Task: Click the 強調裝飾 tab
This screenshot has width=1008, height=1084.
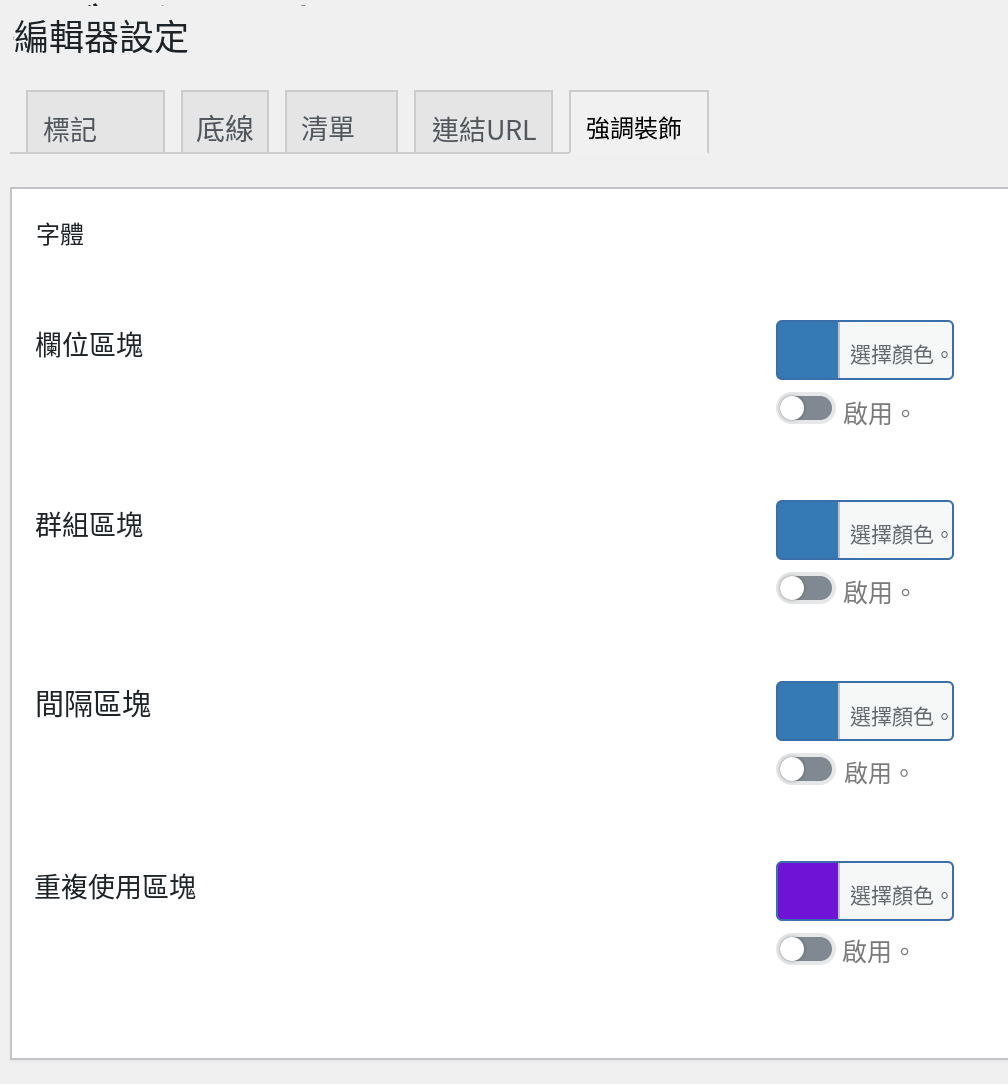Action: [639, 122]
